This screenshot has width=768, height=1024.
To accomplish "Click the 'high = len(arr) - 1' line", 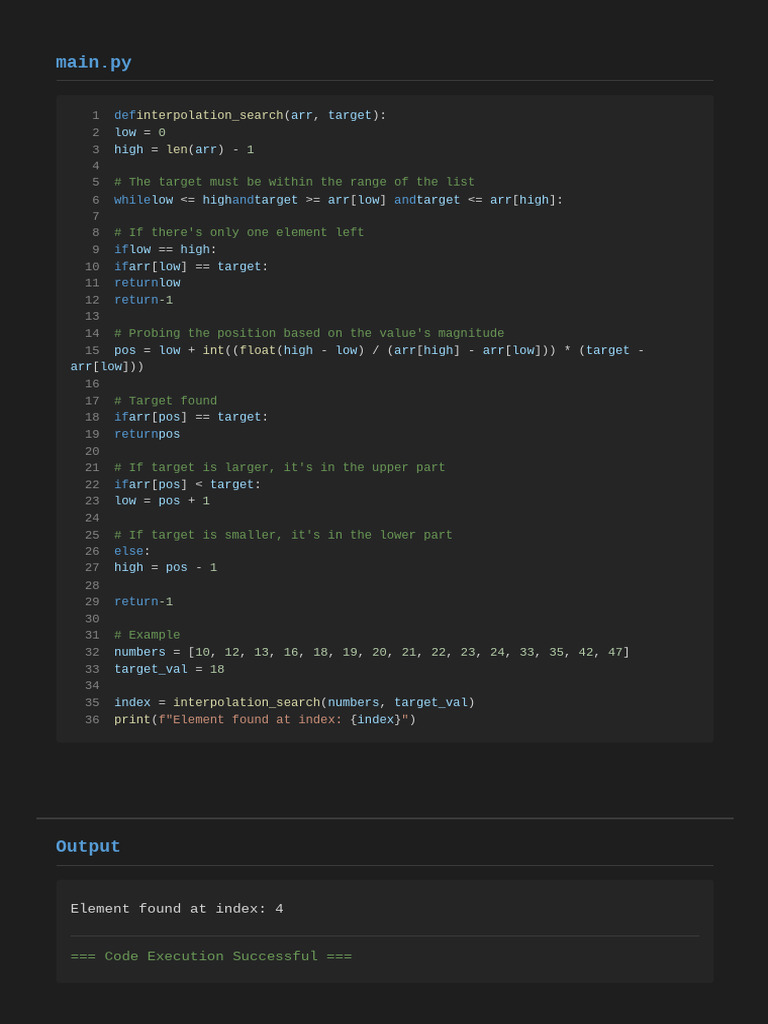I will pos(184,150).
